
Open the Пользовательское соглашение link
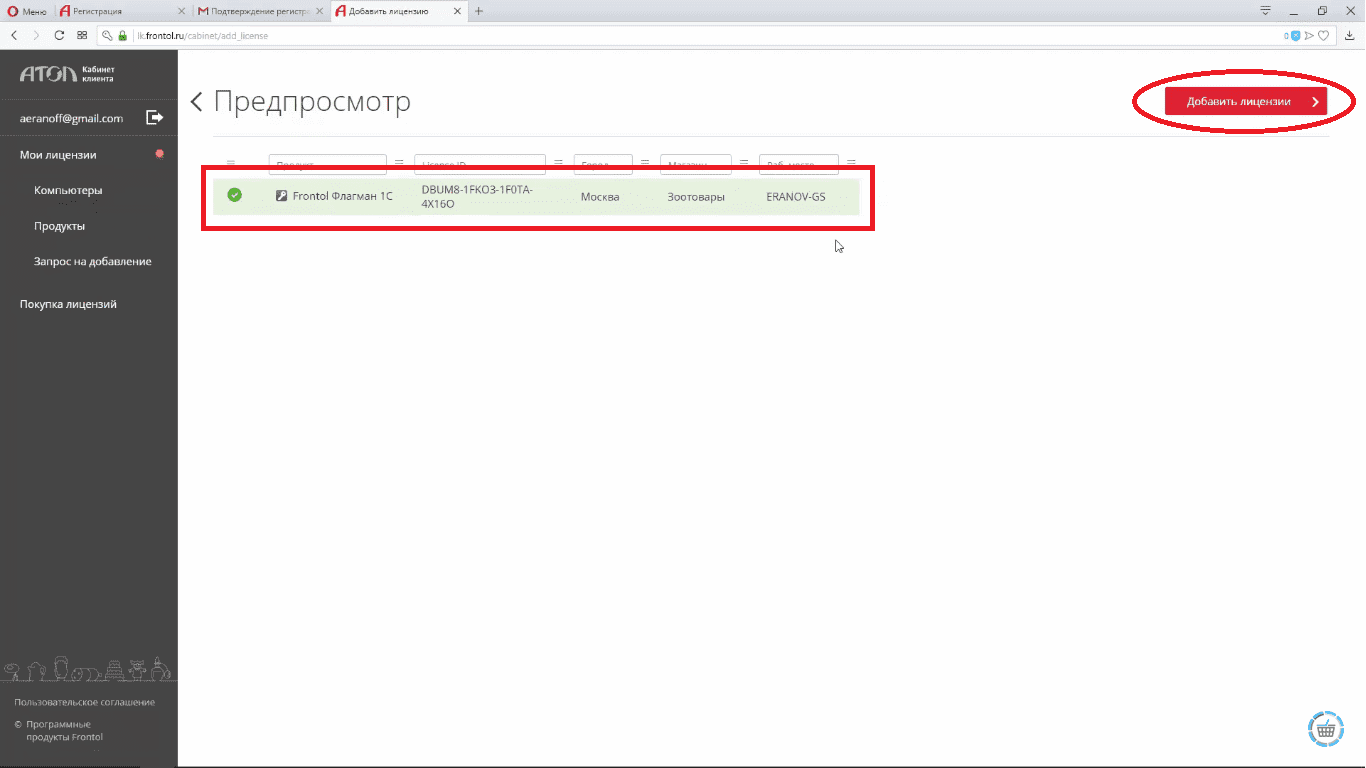click(x=84, y=702)
